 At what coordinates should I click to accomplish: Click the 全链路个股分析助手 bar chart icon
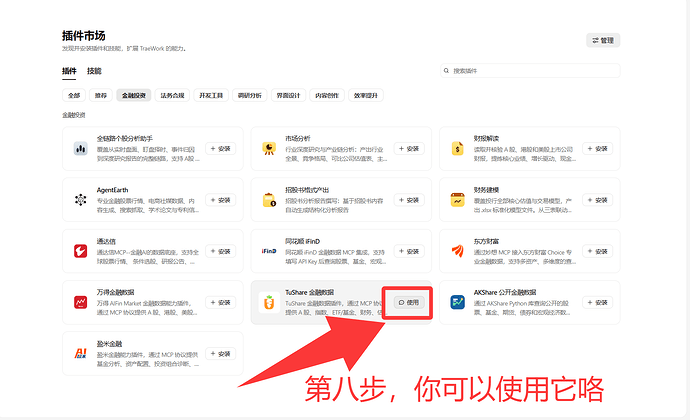coord(81,149)
